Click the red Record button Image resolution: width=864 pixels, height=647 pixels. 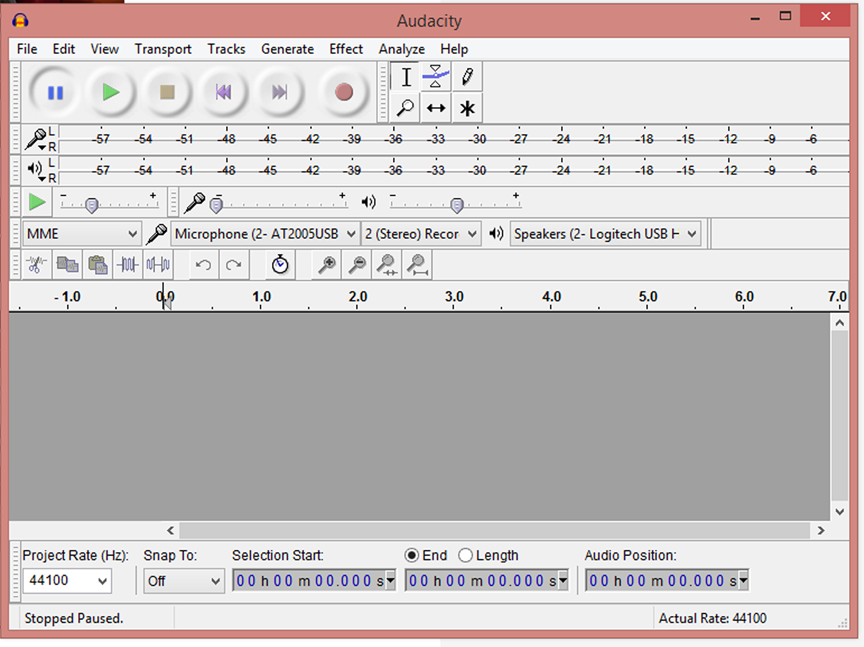(x=344, y=92)
